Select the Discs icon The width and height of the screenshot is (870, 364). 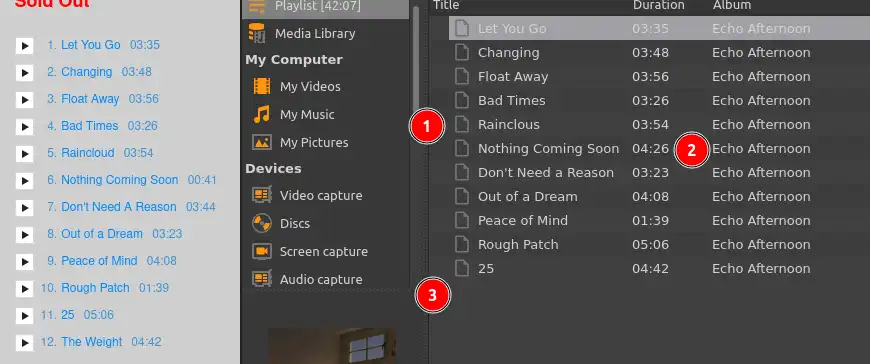[x=262, y=223]
